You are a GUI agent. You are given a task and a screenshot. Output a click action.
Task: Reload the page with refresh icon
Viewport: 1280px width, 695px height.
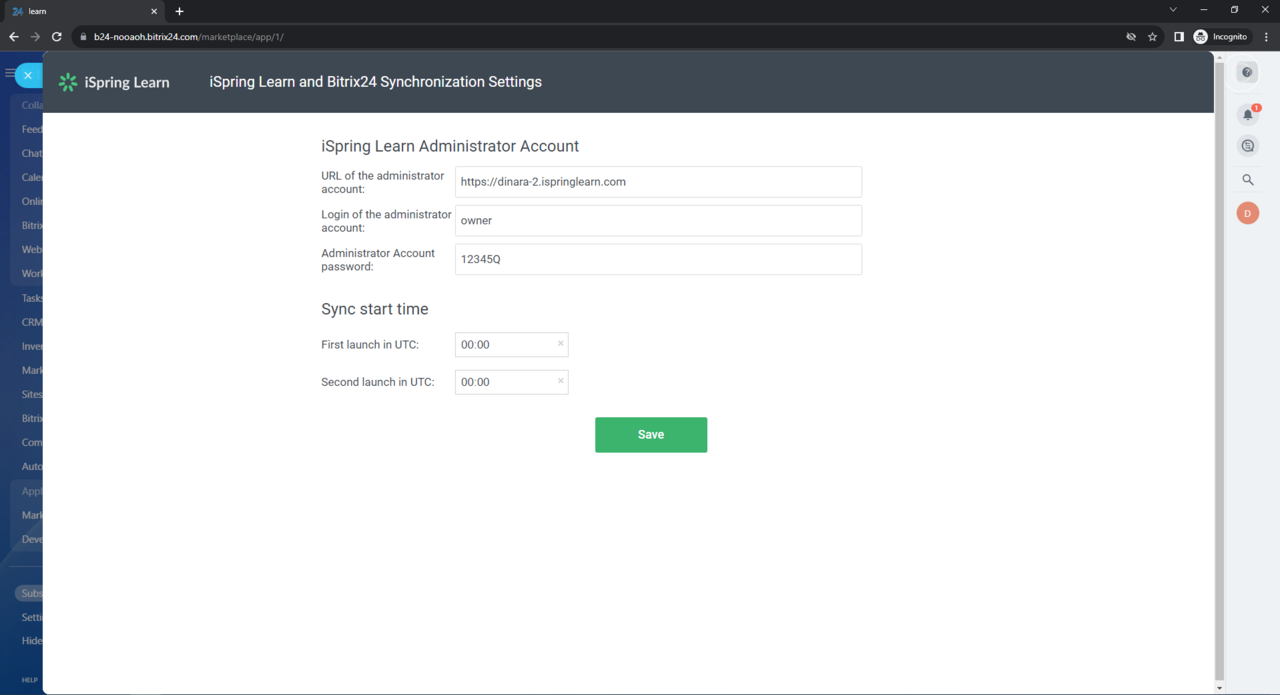(x=57, y=37)
